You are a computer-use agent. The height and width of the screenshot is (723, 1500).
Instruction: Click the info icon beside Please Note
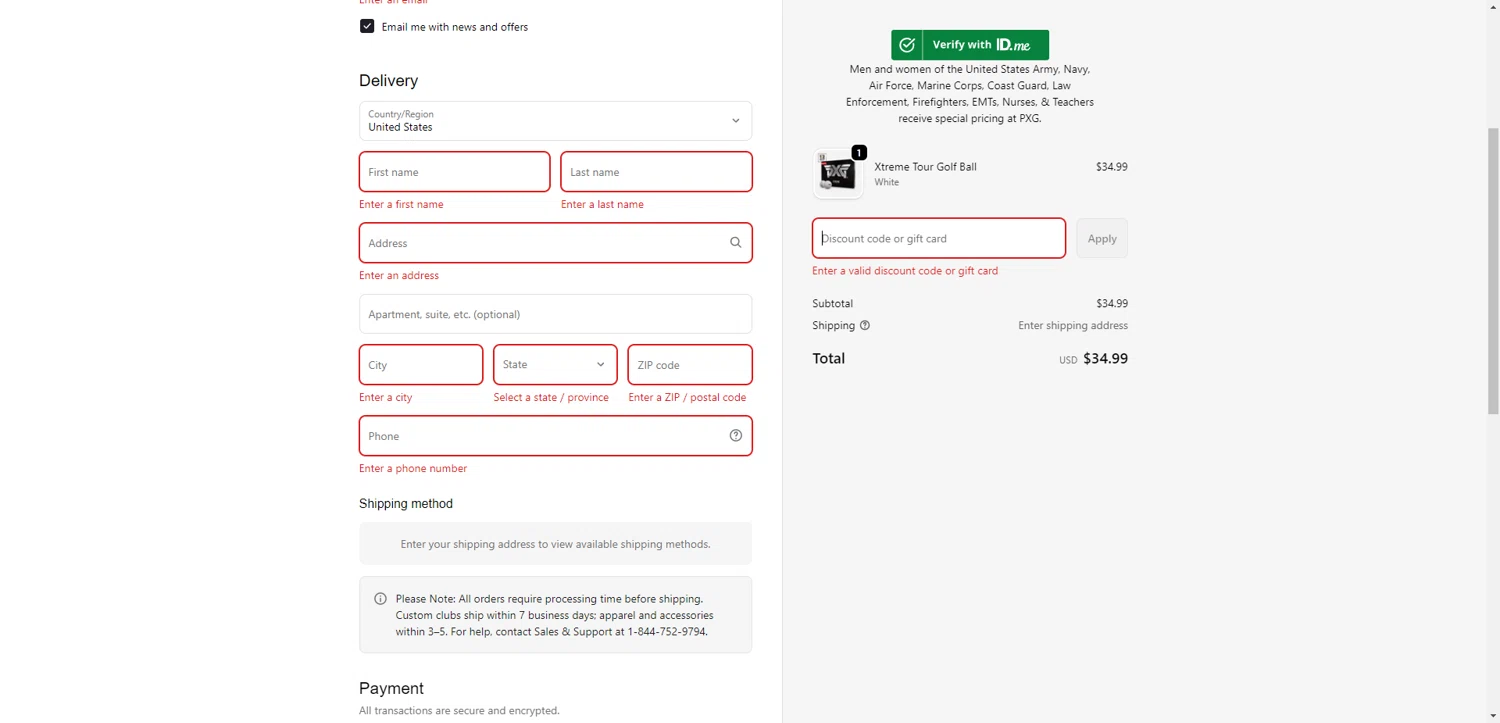(x=380, y=599)
